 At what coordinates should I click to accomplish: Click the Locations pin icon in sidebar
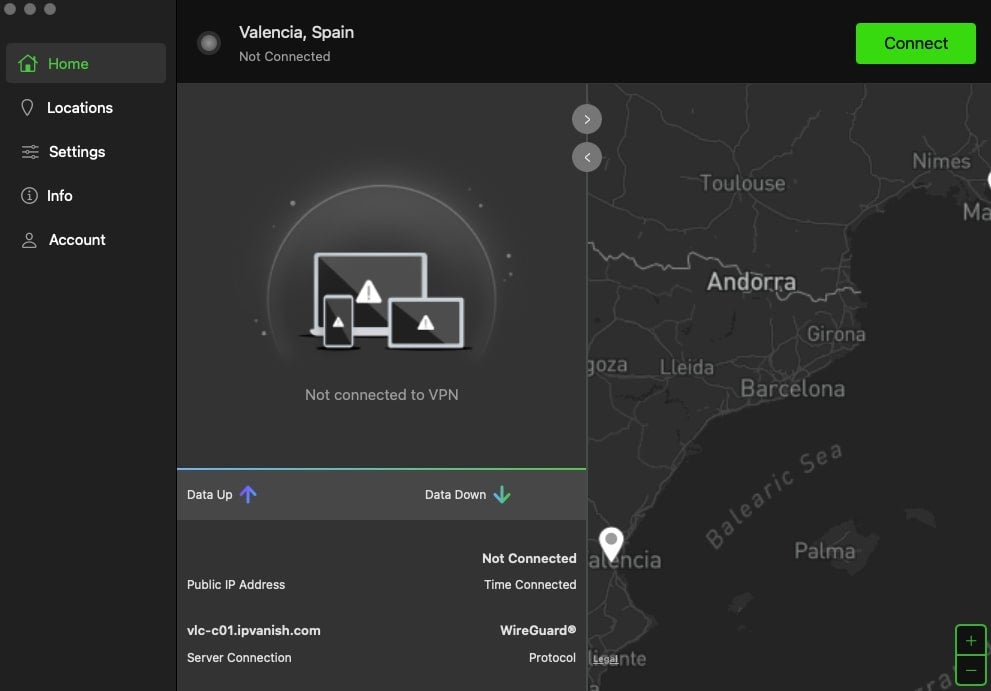[x=28, y=108]
